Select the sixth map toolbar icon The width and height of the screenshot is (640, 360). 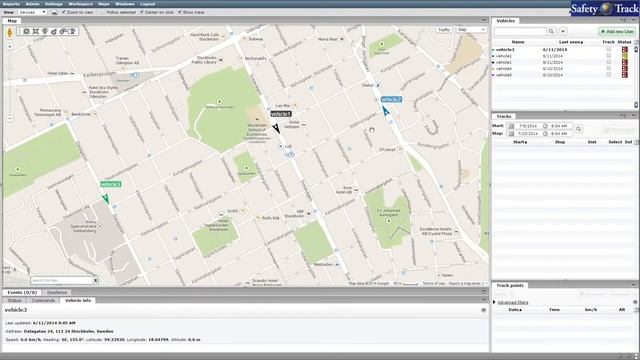pos(73,31)
